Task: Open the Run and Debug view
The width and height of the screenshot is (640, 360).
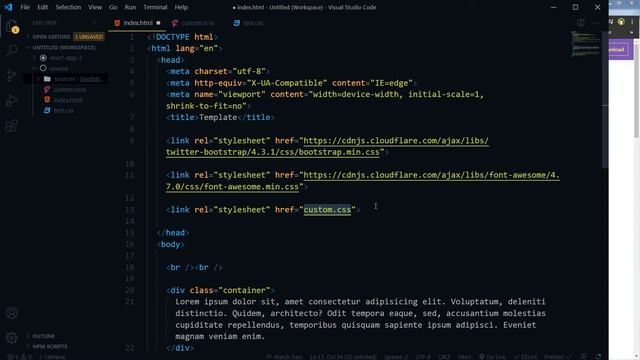Action: pyautogui.click(x=11, y=100)
